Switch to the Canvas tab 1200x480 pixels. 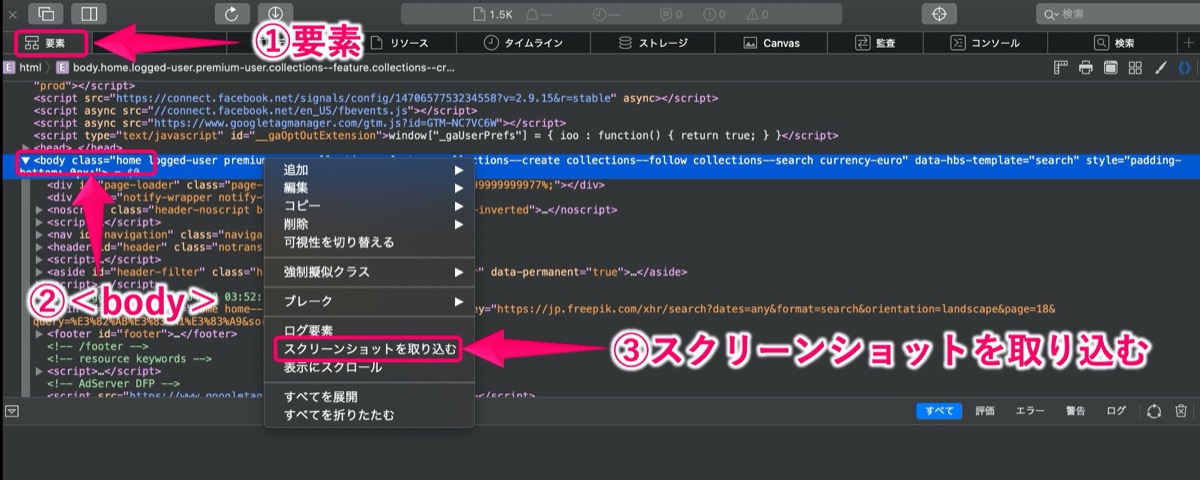[772, 43]
